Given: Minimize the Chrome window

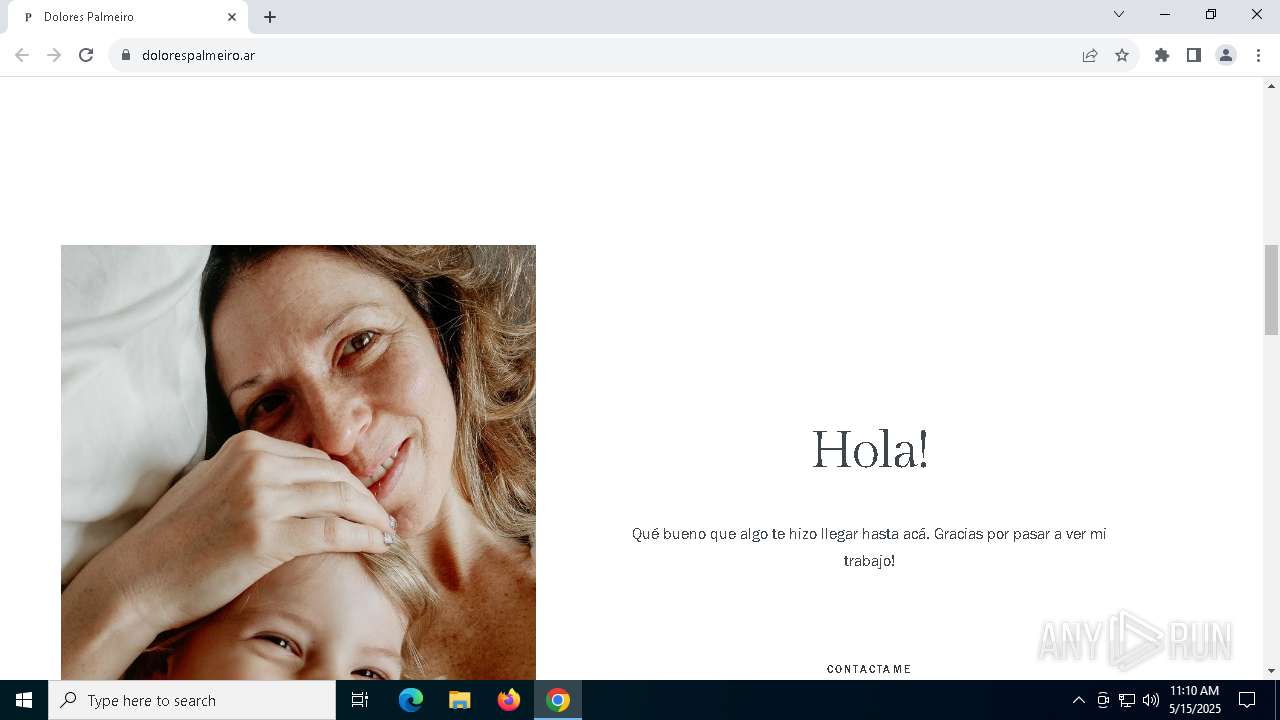Looking at the screenshot, I should 1165,14.
